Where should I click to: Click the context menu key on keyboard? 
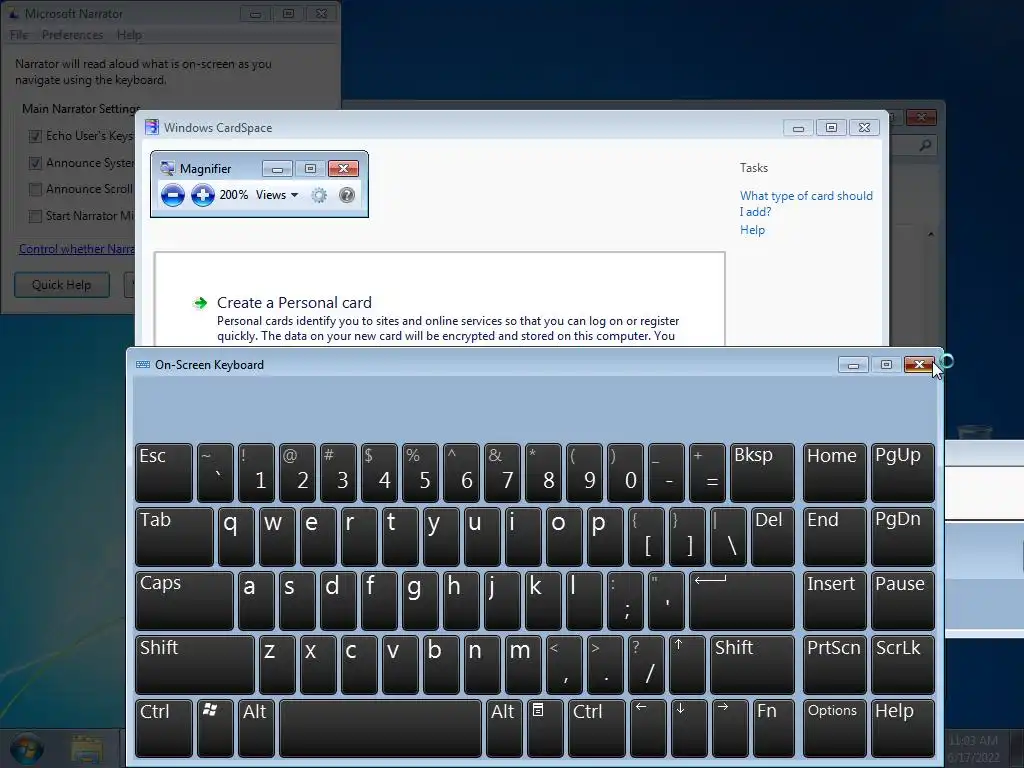click(545, 728)
